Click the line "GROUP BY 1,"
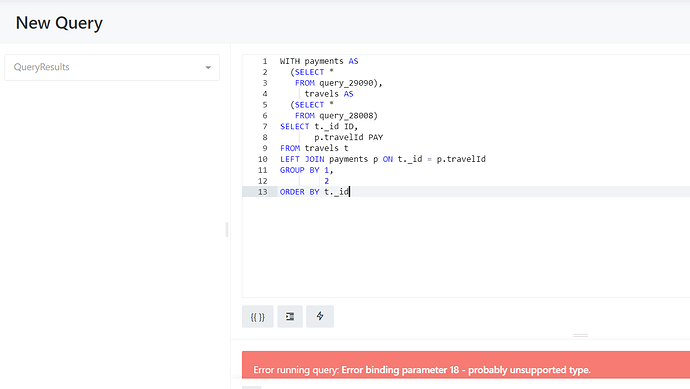 (307, 170)
